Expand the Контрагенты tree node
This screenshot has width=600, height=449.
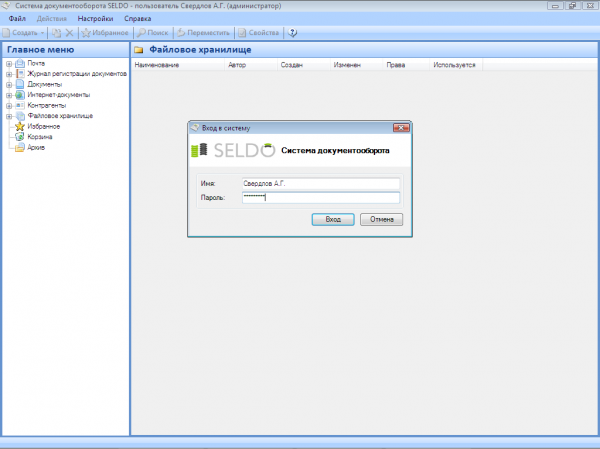pyautogui.click(x=9, y=106)
